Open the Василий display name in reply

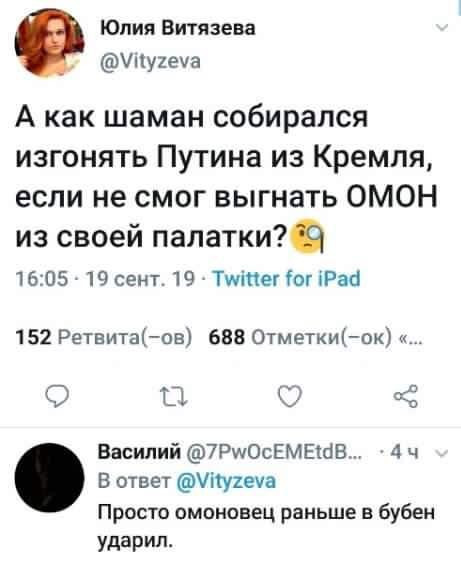[x=139, y=453]
